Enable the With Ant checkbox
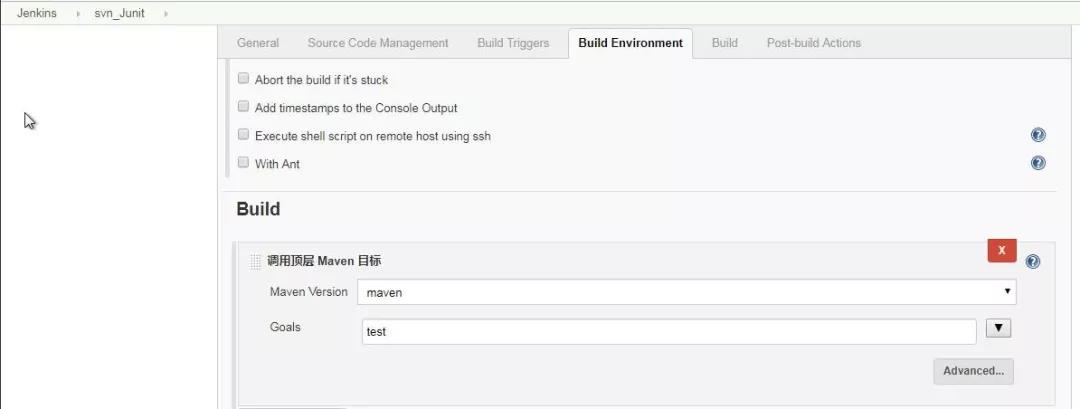 pyautogui.click(x=243, y=162)
